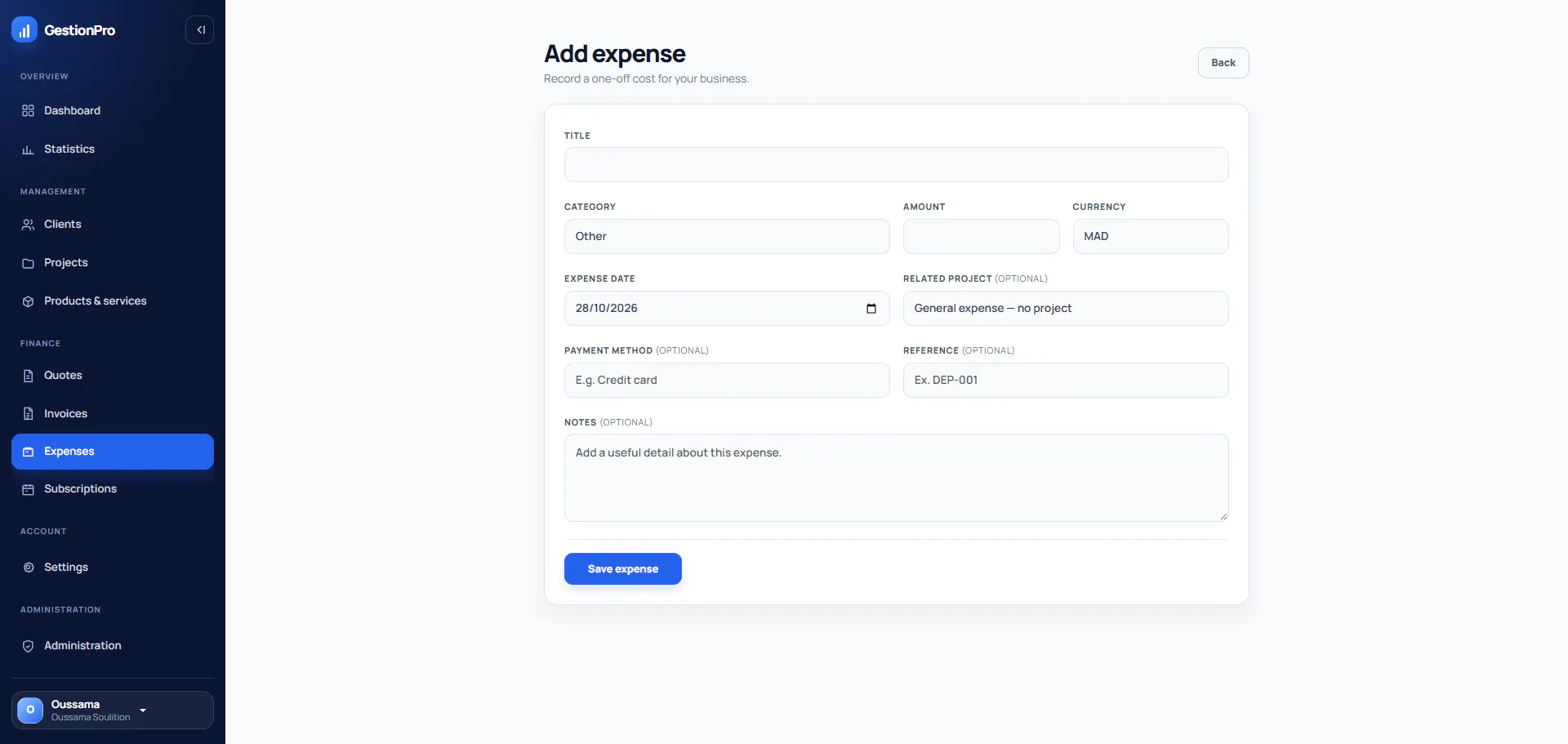The image size is (1568, 744).
Task: Open the Settings page
Action: point(113,568)
